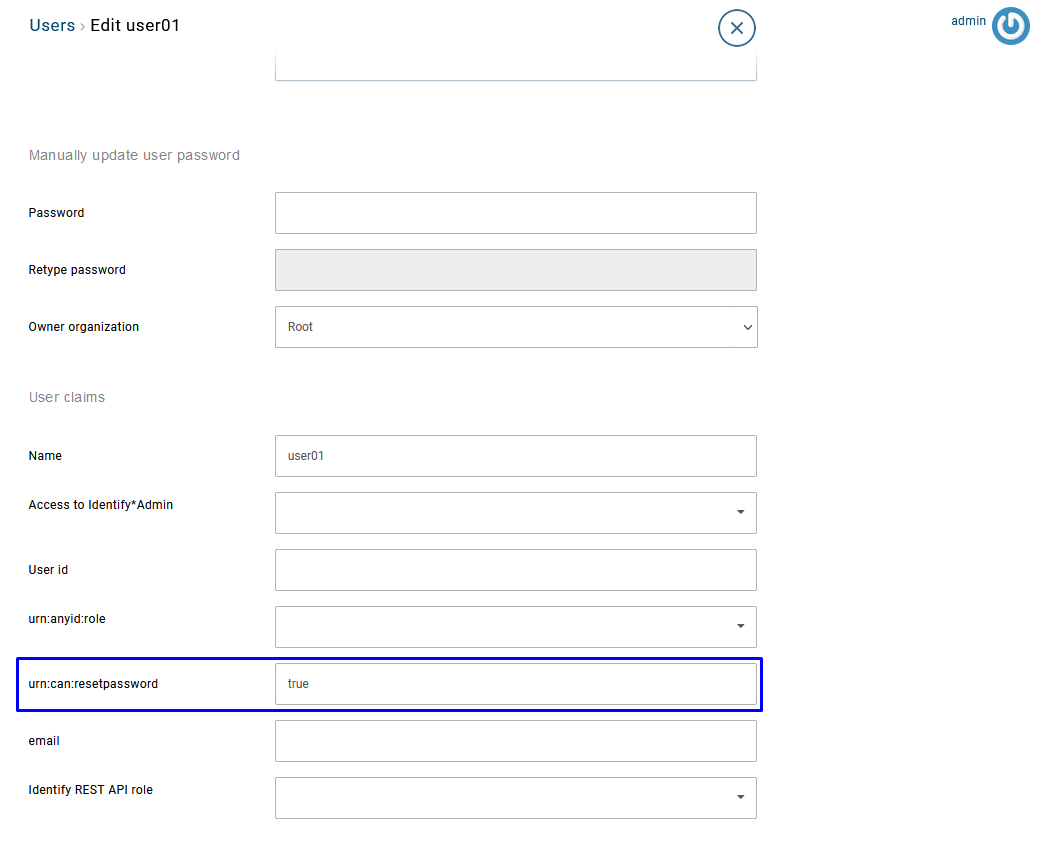
Task: Select the urn:can:resetpassword field with value true
Action: pyautogui.click(x=515, y=684)
